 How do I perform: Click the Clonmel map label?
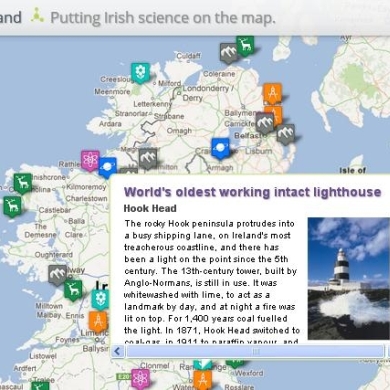tap(155, 366)
